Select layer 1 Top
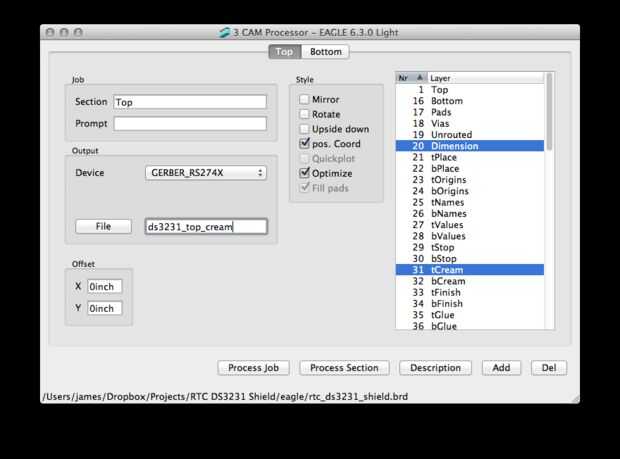620x459 pixels. click(470, 90)
